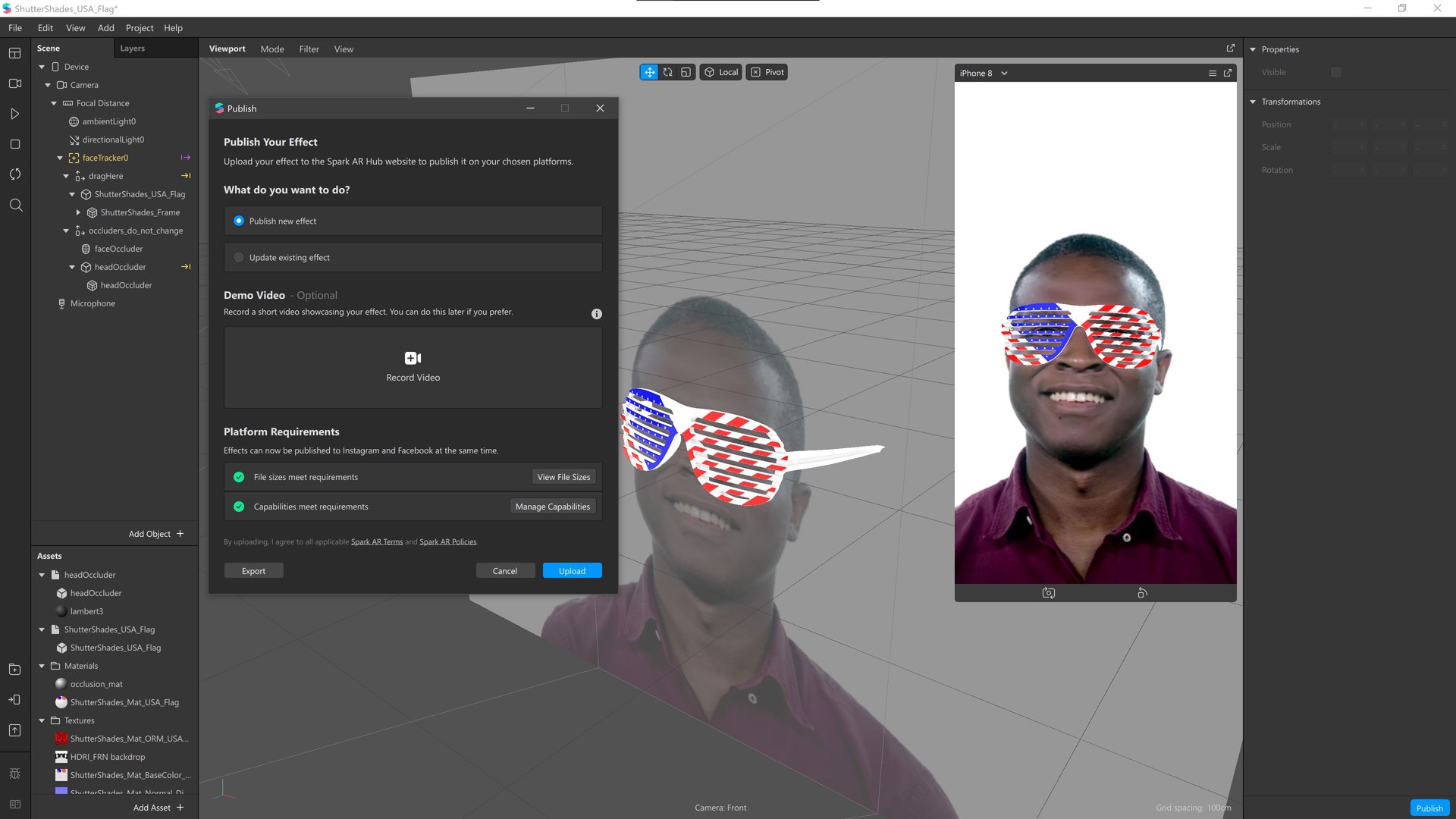
Task: Click Manage Capabilities button
Action: tap(553, 507)
